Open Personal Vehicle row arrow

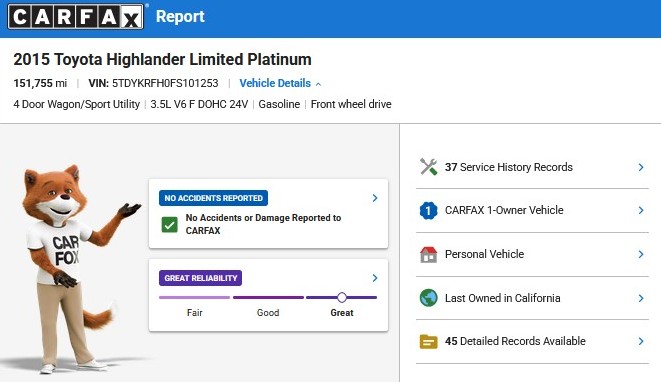coord(641,254)
